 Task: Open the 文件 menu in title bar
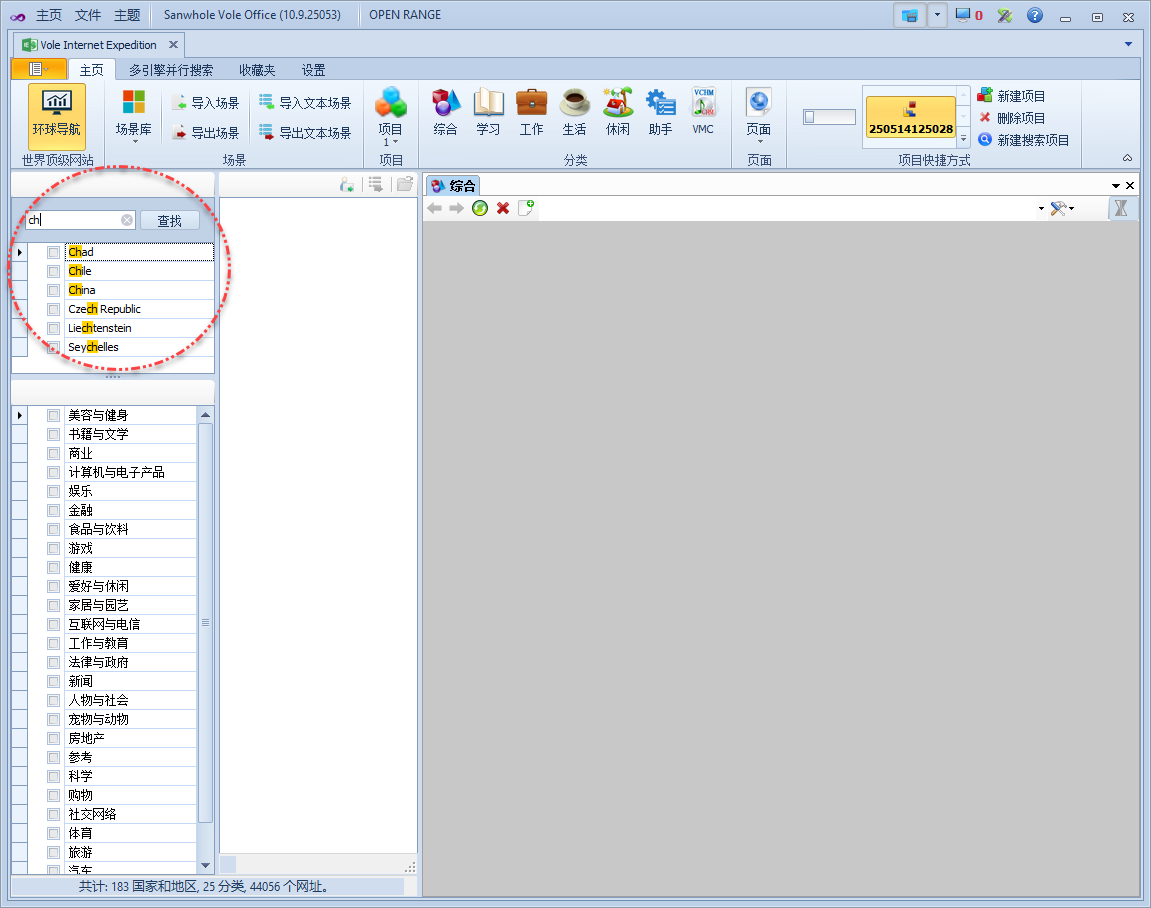click(88, 15)
